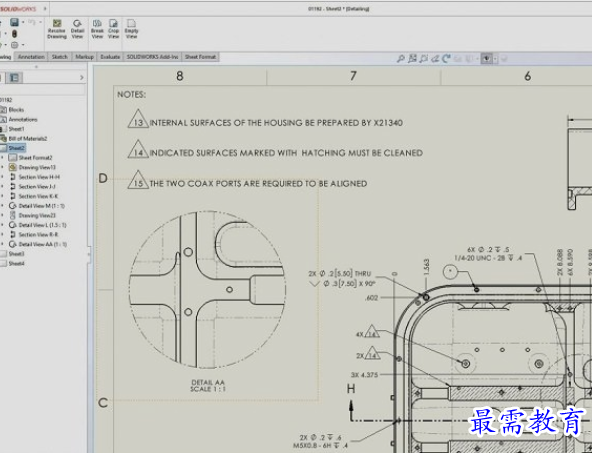Open the Save button dropdown arrow
This screenshot has height=453, width=592.
tap(23, 22)
